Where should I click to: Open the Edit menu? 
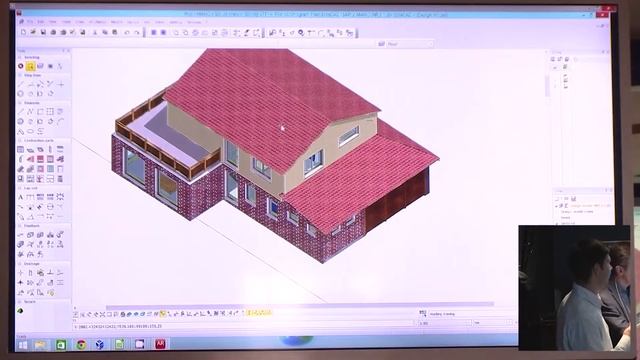(41, 22)
